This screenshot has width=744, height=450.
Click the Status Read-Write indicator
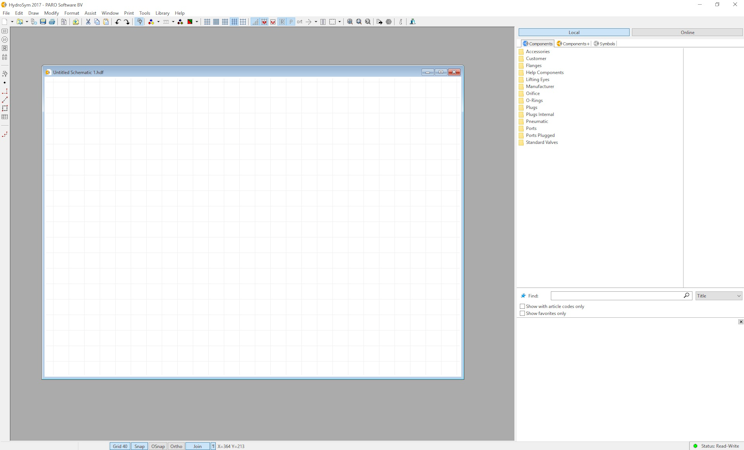coord(716,446)
